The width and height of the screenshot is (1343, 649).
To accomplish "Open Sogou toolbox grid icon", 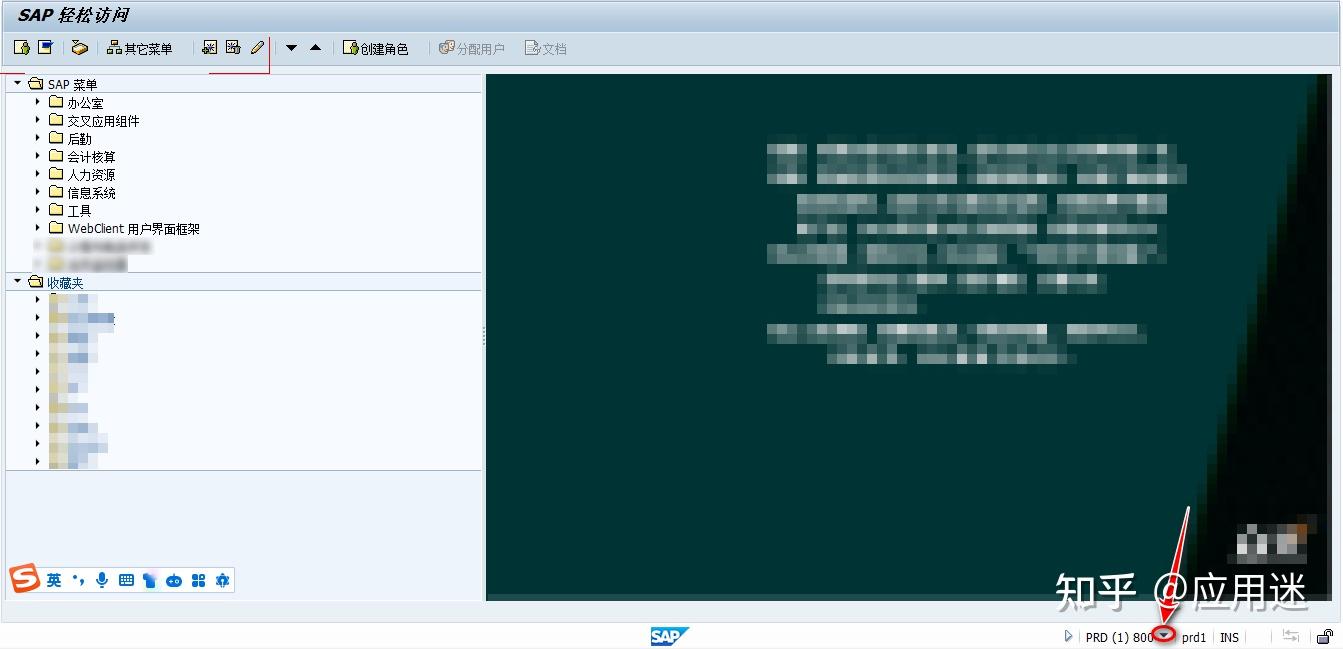I will pos(198,580).
